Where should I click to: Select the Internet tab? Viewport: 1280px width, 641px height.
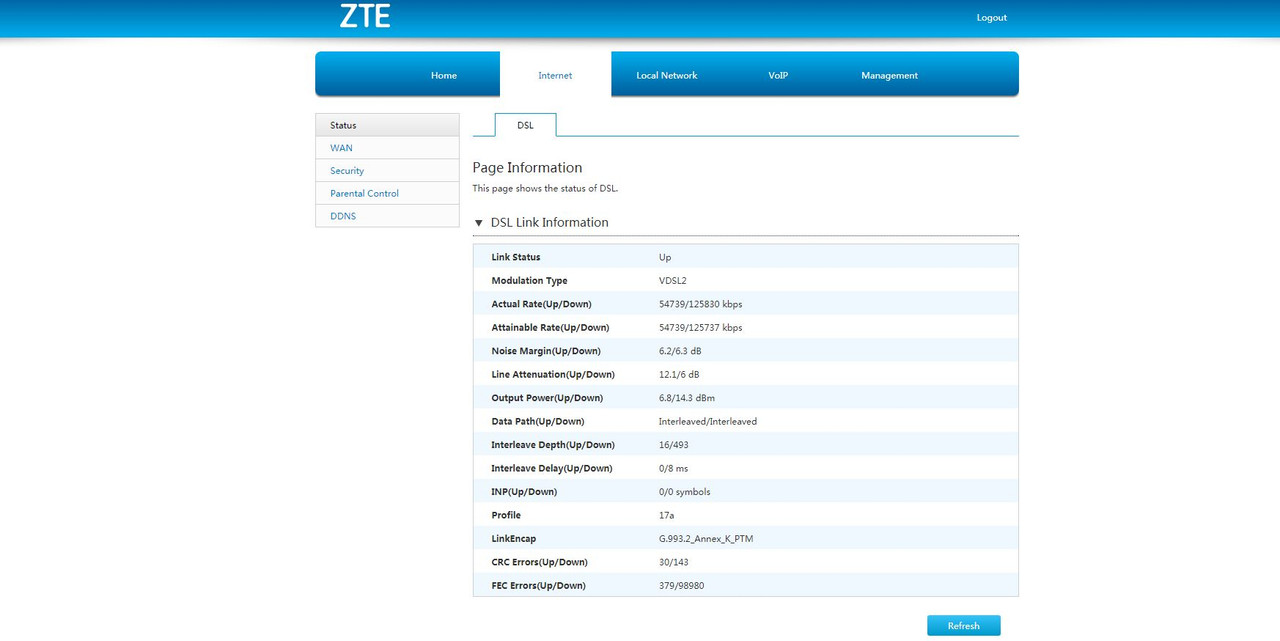[555, 75]
